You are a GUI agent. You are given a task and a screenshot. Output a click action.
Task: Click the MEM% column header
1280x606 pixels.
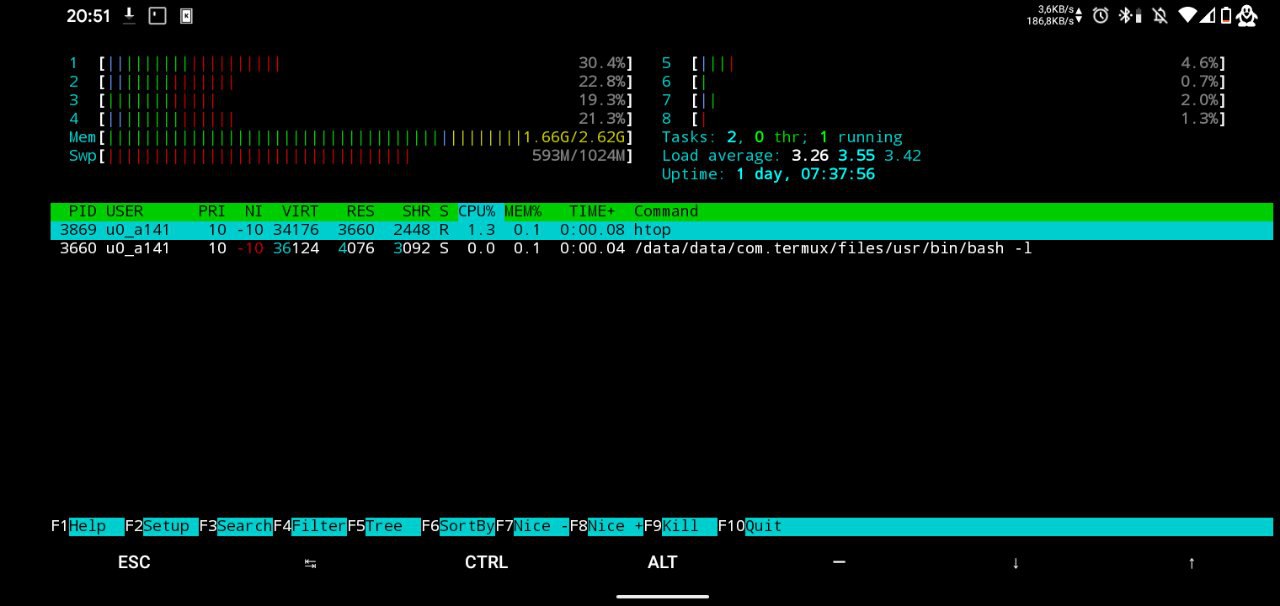coord(523,211)
